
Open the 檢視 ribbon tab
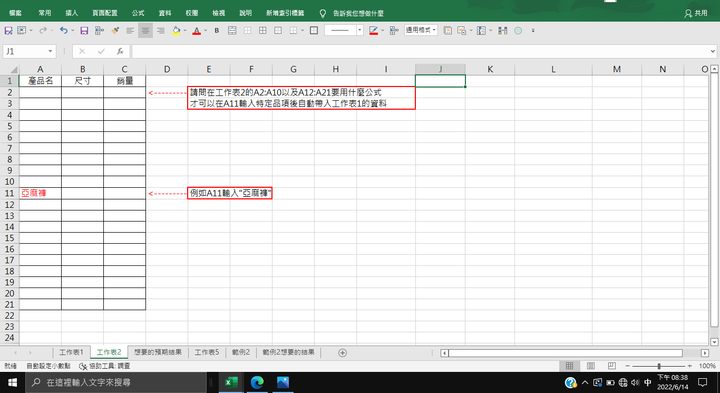click(219, 13)
